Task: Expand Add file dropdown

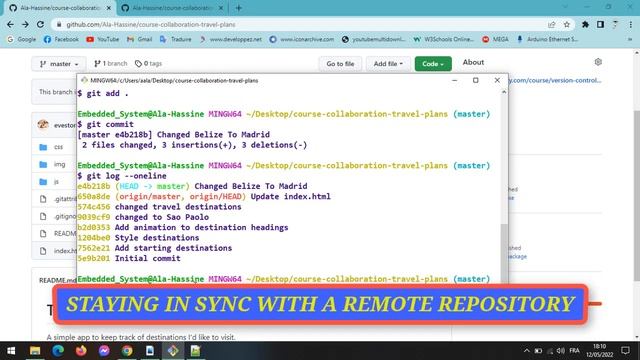Action: click(388, 64)
